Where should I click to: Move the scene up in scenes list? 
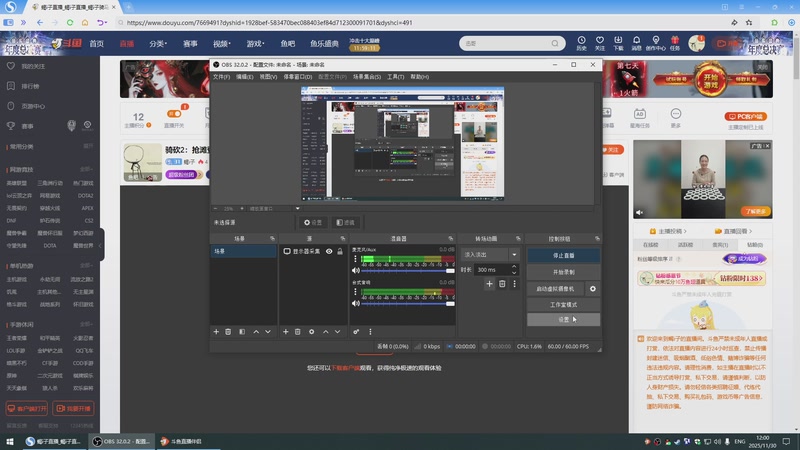pos(256,332)
